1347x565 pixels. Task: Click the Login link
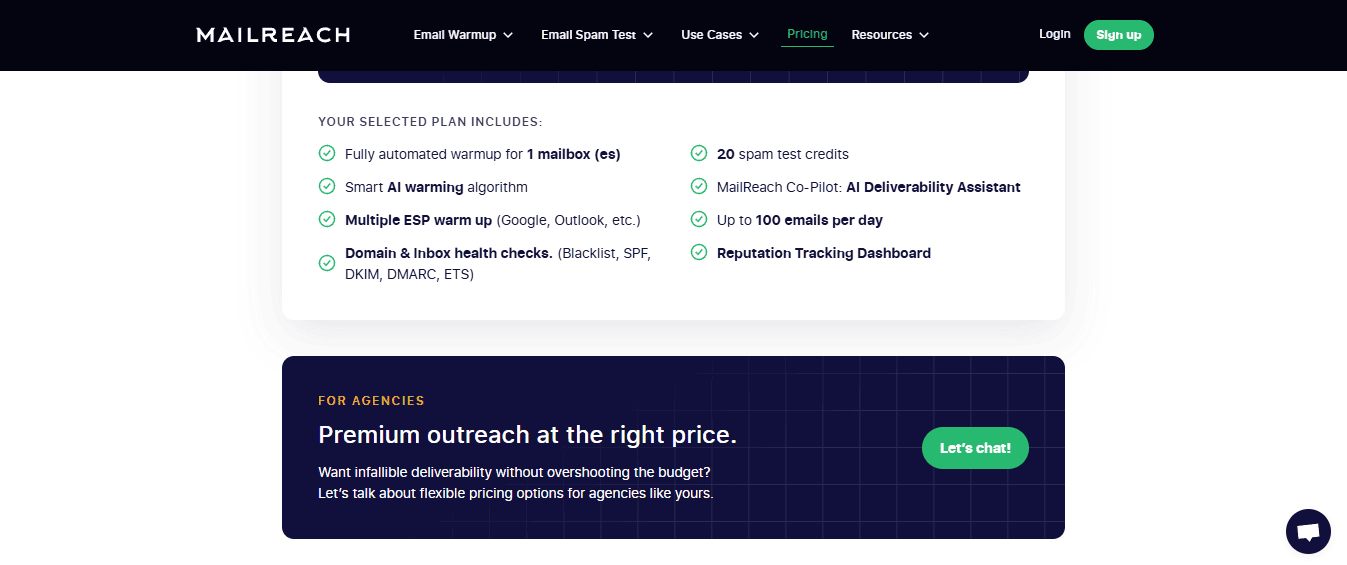(x=1054, y=34)
